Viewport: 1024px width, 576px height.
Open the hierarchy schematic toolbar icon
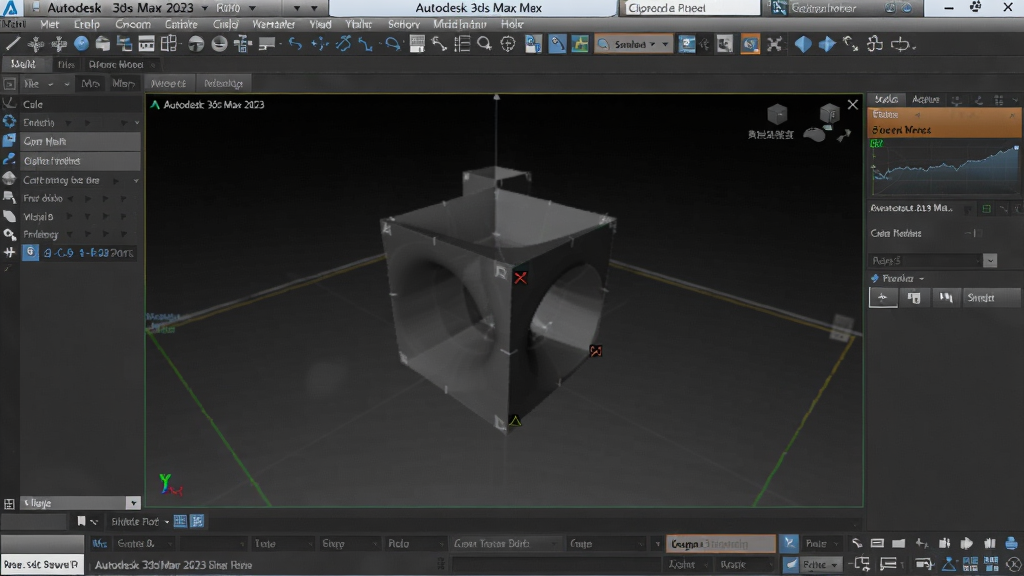242,44
